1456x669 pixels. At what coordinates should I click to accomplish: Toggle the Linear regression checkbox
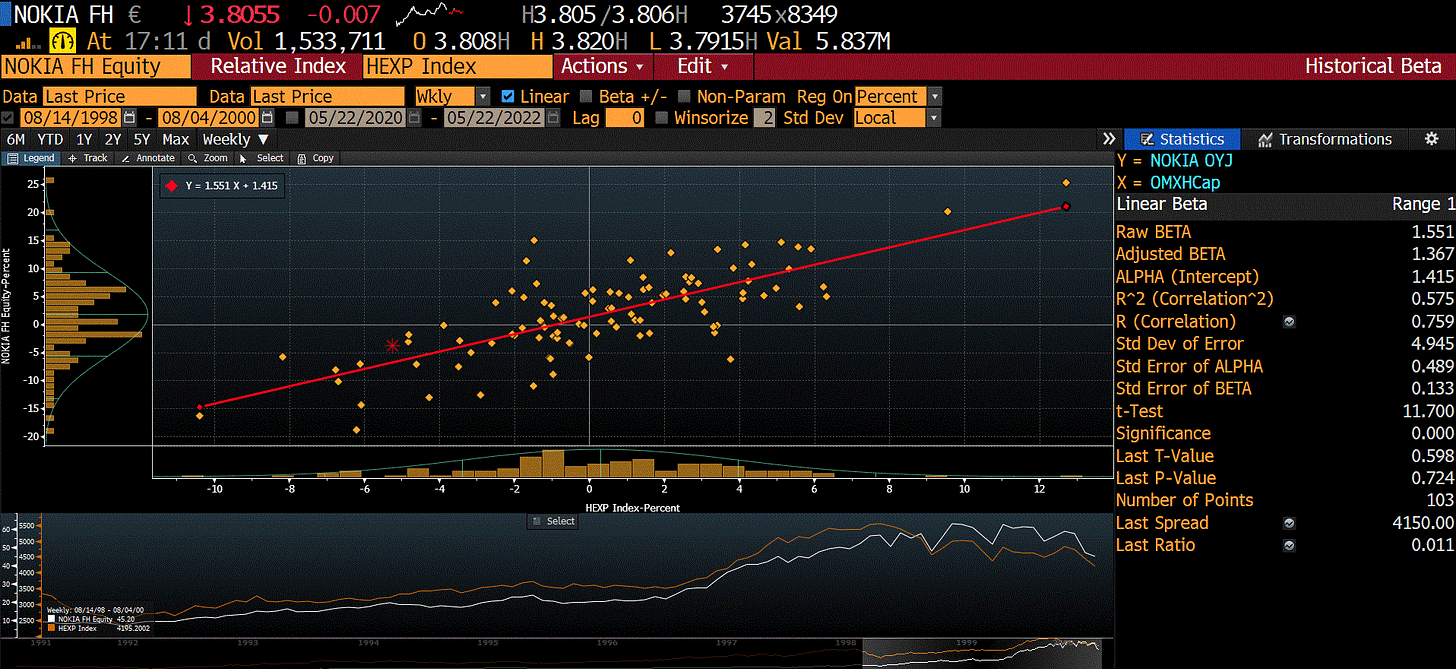[507, 97]
